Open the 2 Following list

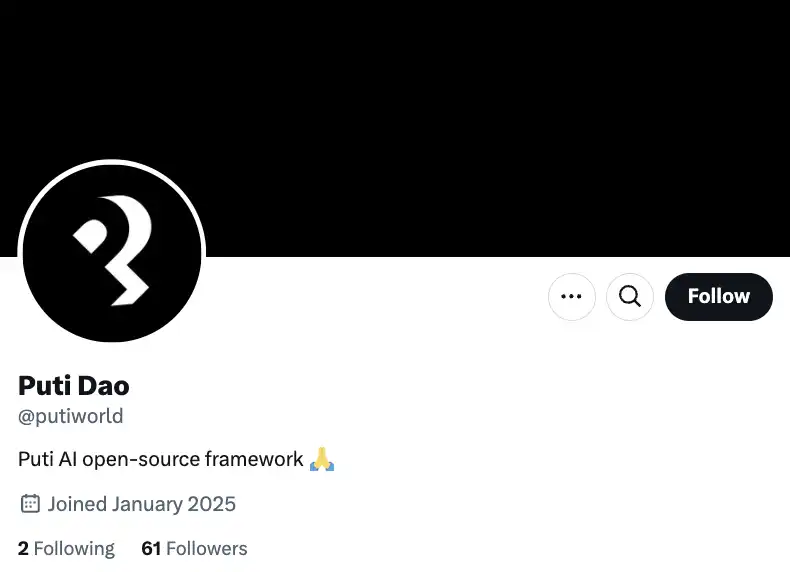[x=66, y=548]
